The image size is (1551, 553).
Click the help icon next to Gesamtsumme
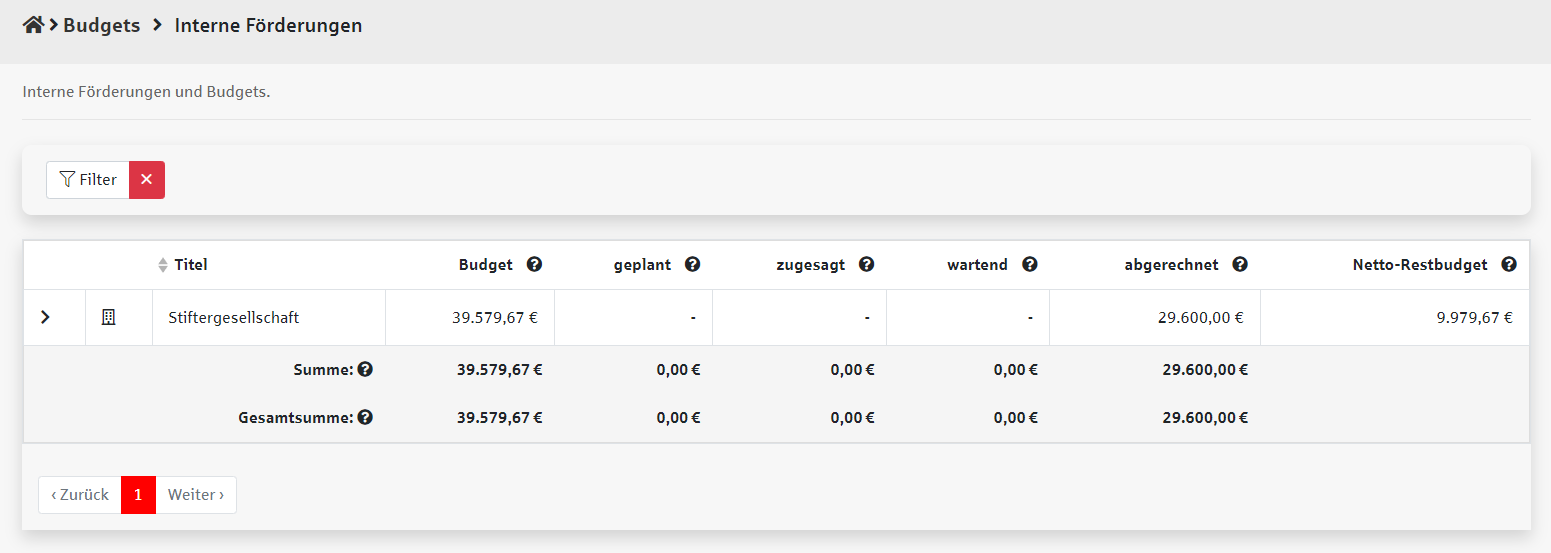(x=365, y=417)
